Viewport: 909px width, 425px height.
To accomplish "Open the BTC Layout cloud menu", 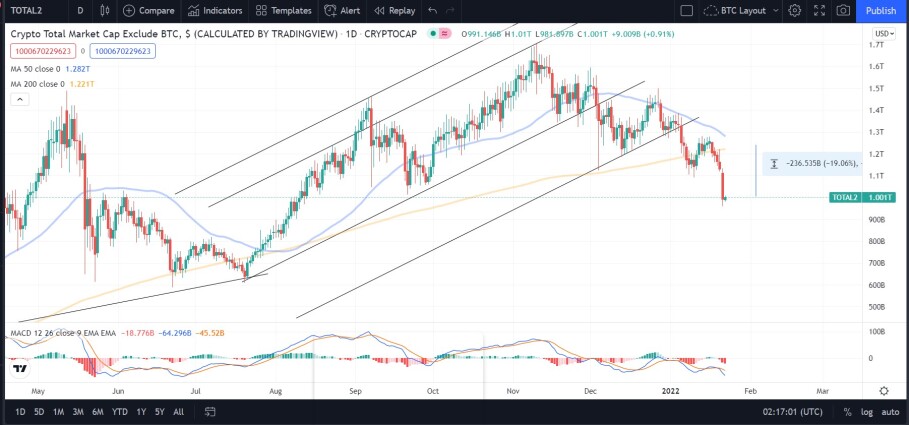I will coord(735,10).
